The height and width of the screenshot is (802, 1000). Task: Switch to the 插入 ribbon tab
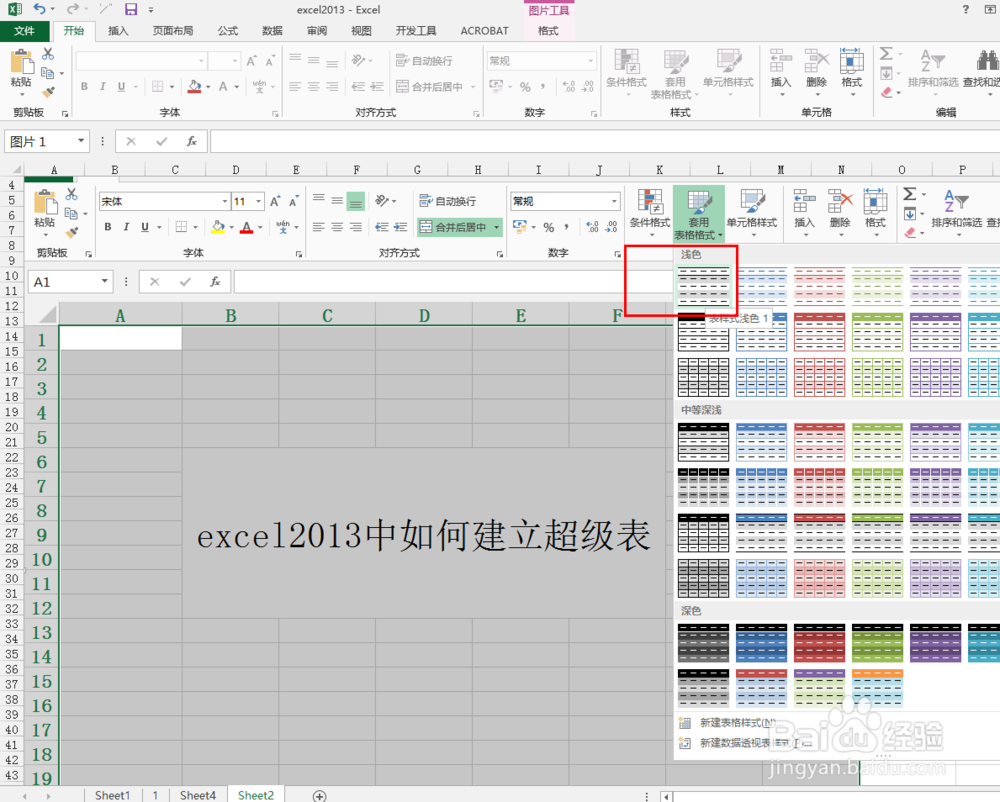point(117,30)
